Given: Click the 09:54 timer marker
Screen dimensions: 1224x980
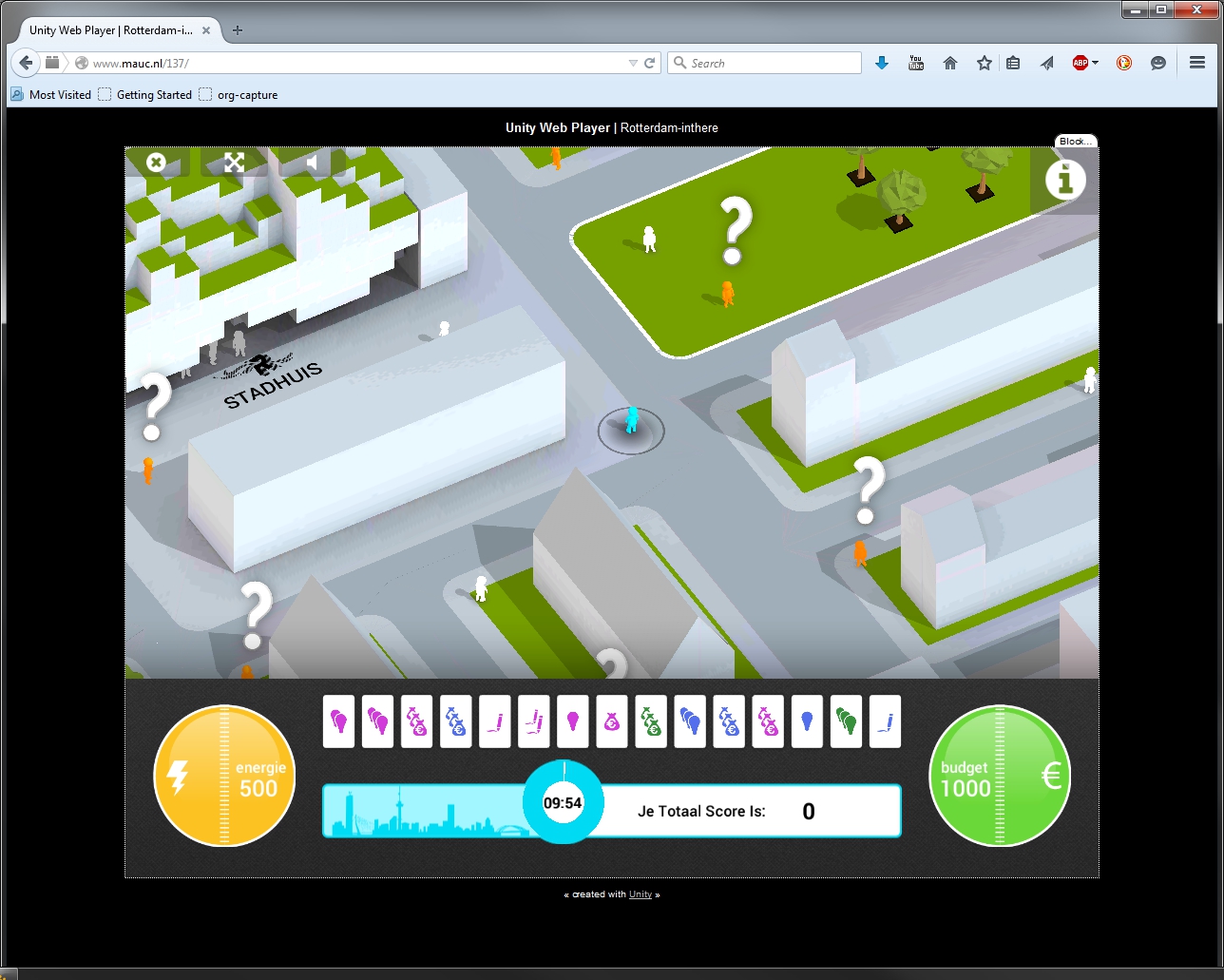Looking at the screenshot, I should click(x=563, y=802).
